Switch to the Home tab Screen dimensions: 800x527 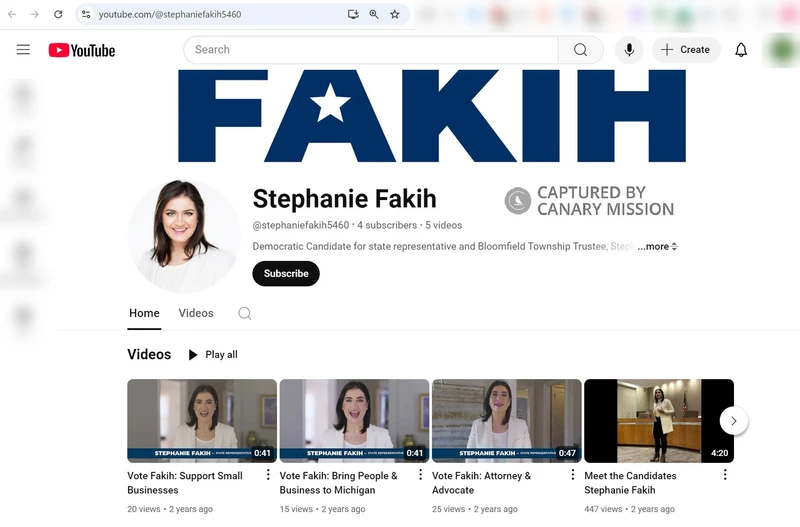coord(144,313)
